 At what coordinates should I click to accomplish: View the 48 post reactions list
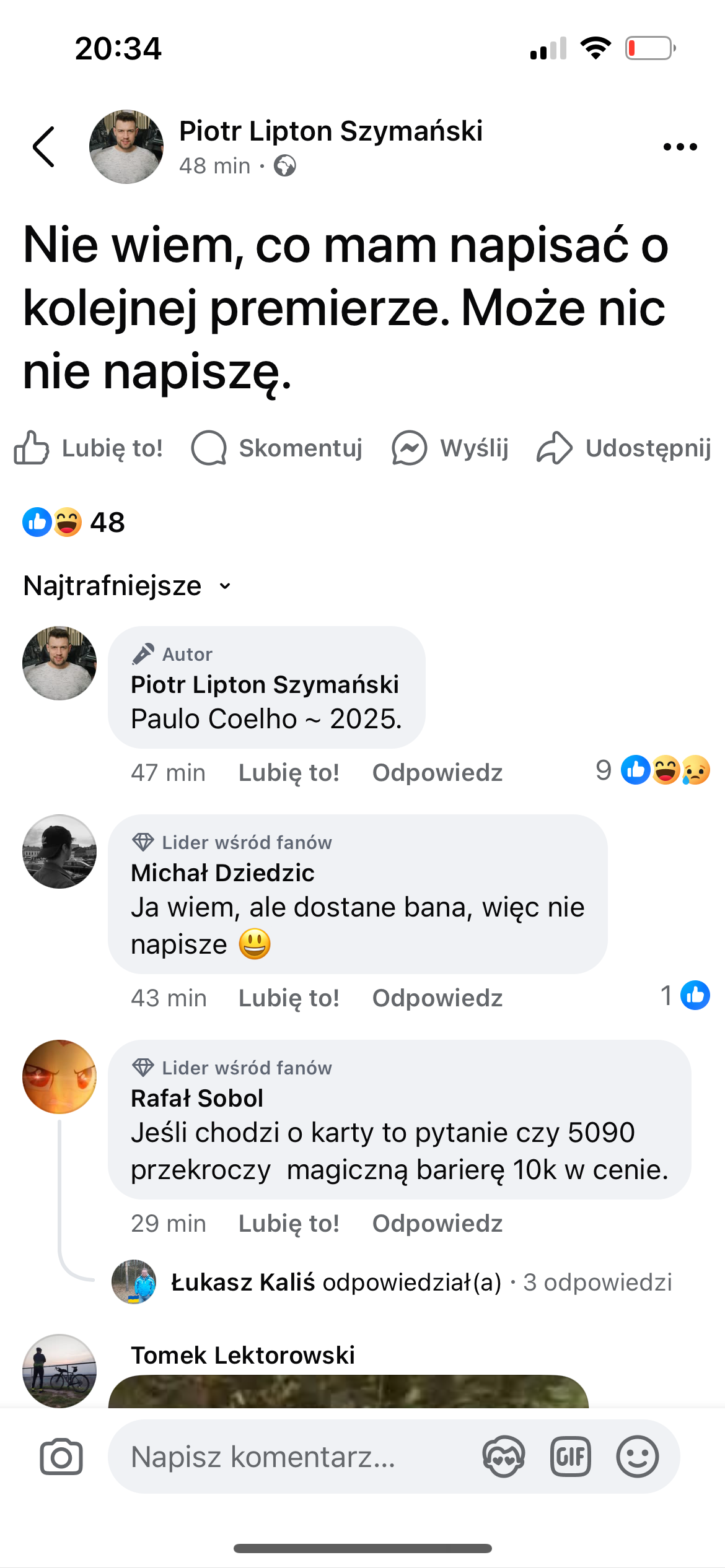74,522
